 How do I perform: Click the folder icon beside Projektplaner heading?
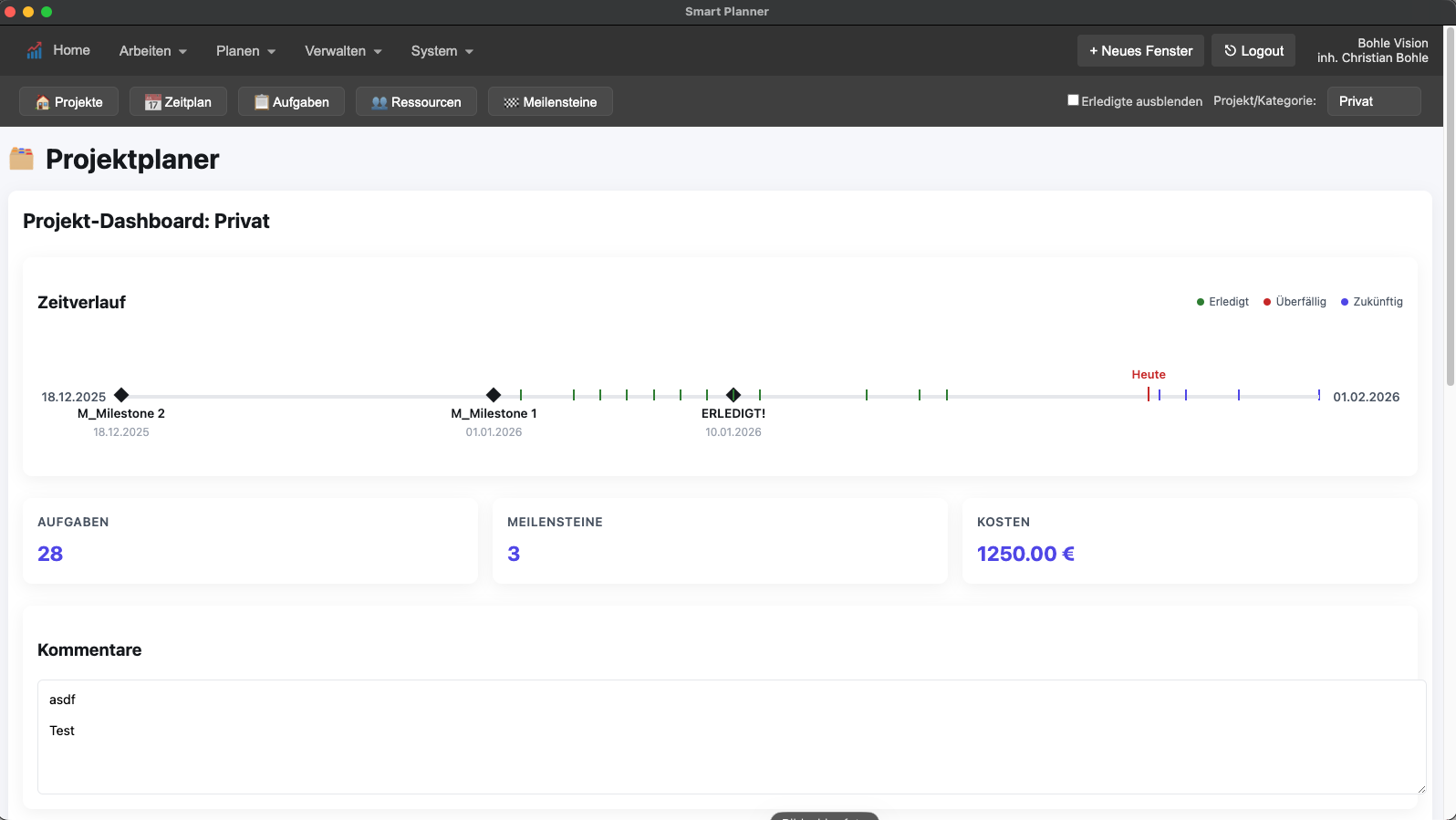[22, 159]
